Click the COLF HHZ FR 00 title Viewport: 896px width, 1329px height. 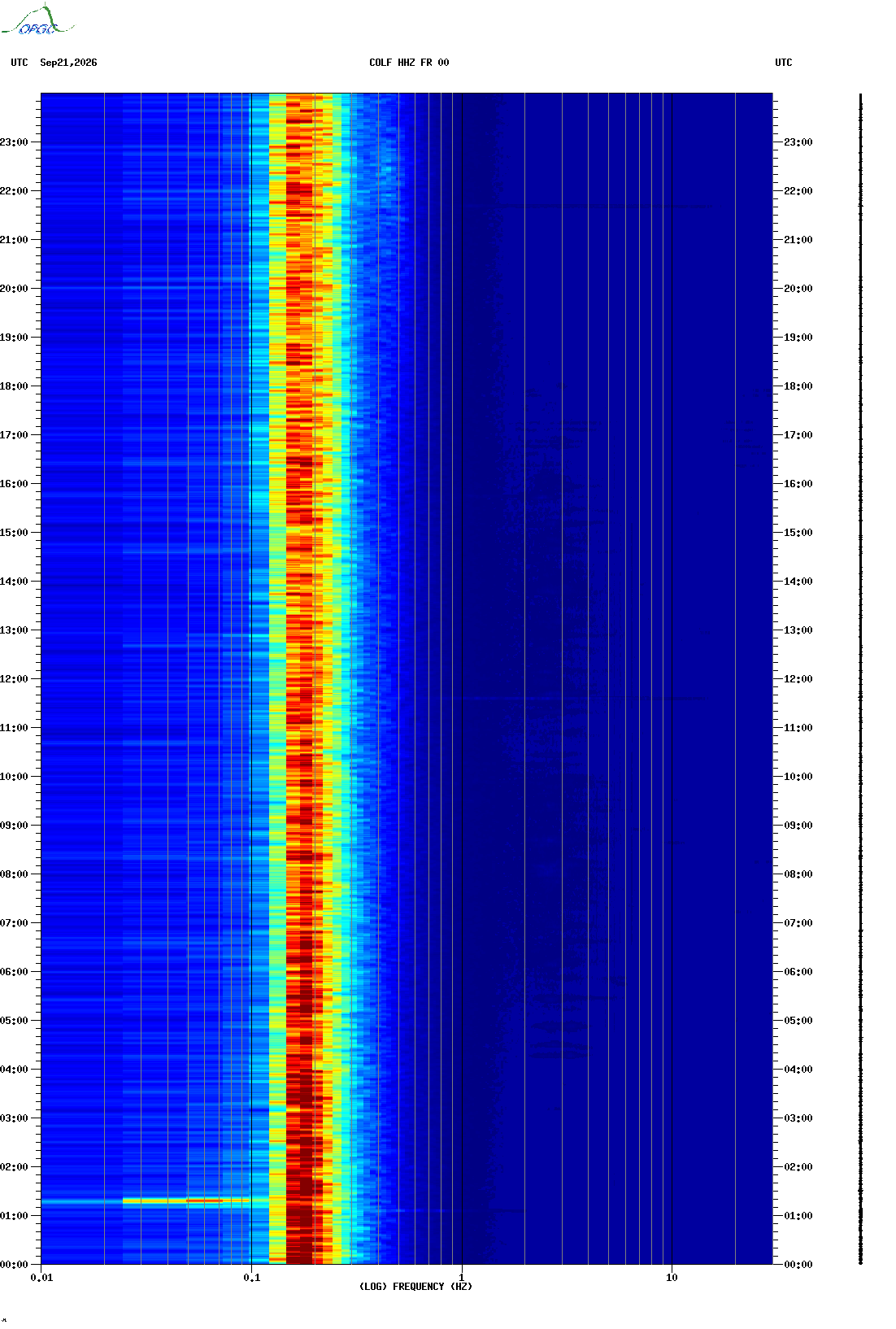pyautogui.click(x=409, y=63)
